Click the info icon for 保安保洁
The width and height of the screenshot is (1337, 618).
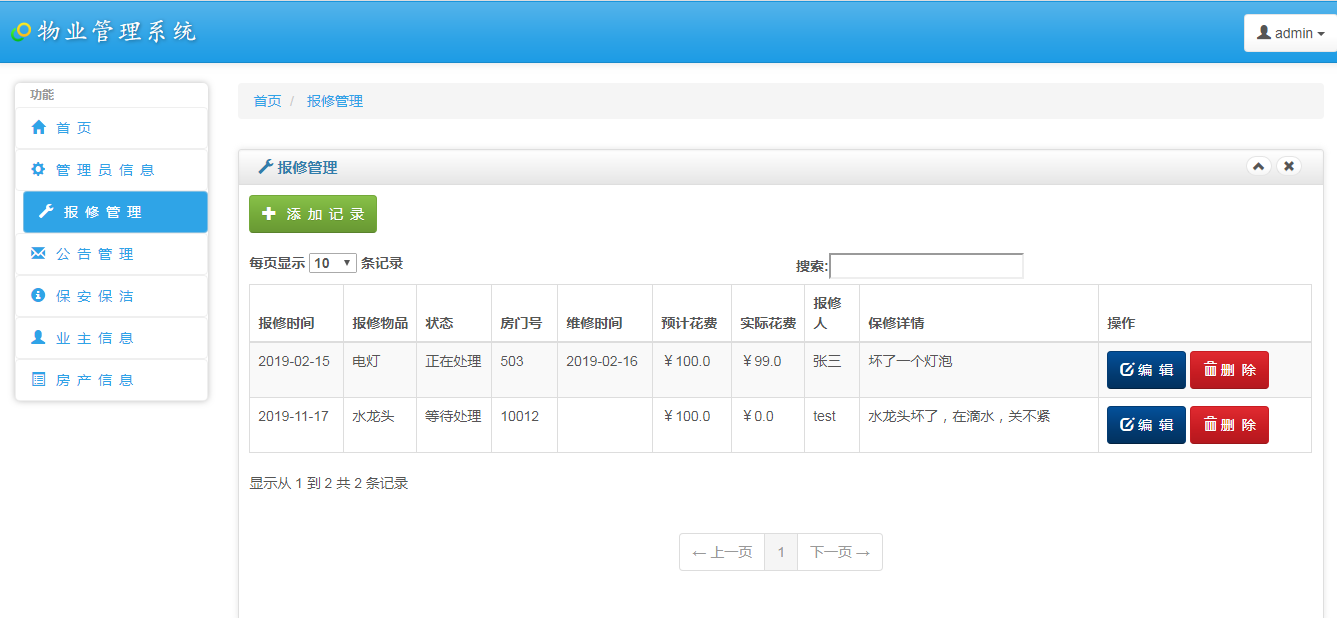pyautogui.click(x=39, y=296)
